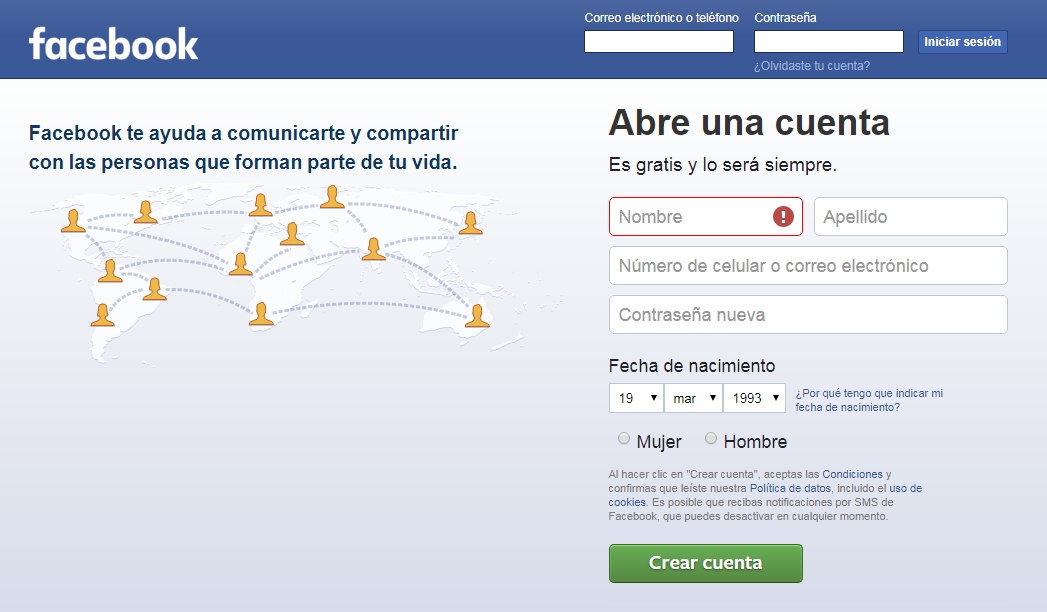Select the Hombre radio button
This screenshot has width=1047, height=612.
pyautogui.click(x=710, y=438)
